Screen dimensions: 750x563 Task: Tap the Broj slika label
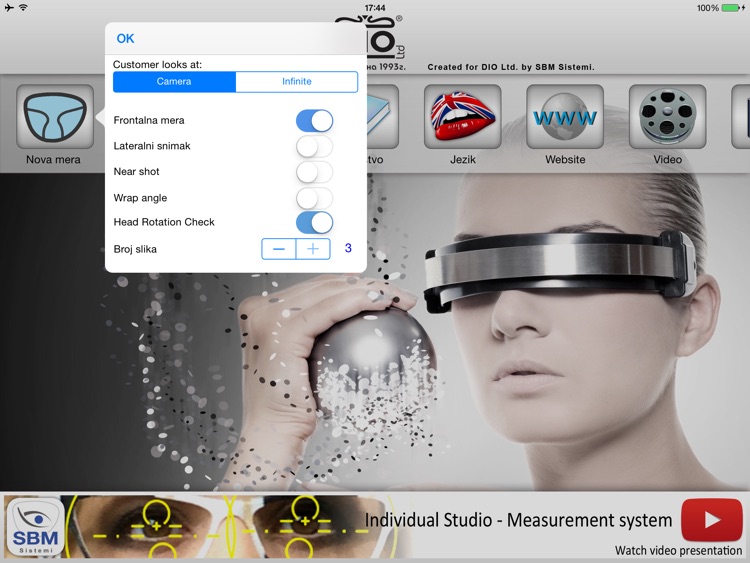click(135, 249)
